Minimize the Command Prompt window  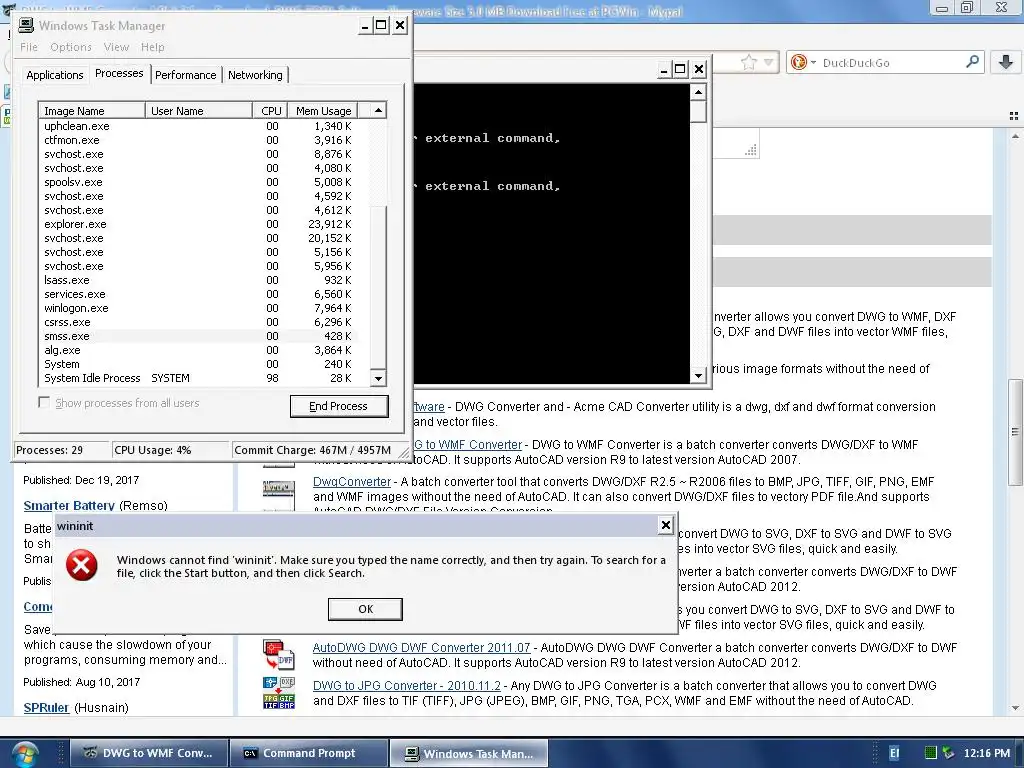[664, 69]
